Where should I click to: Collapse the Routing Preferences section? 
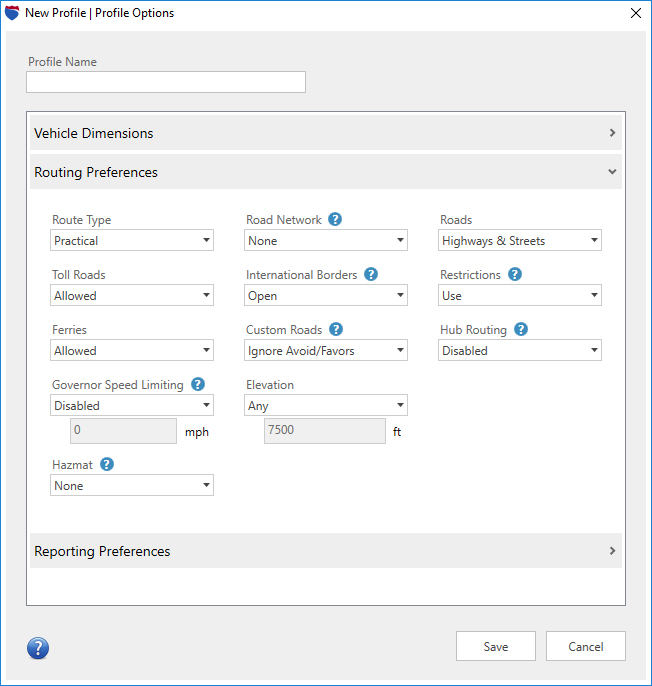point(325,172)
